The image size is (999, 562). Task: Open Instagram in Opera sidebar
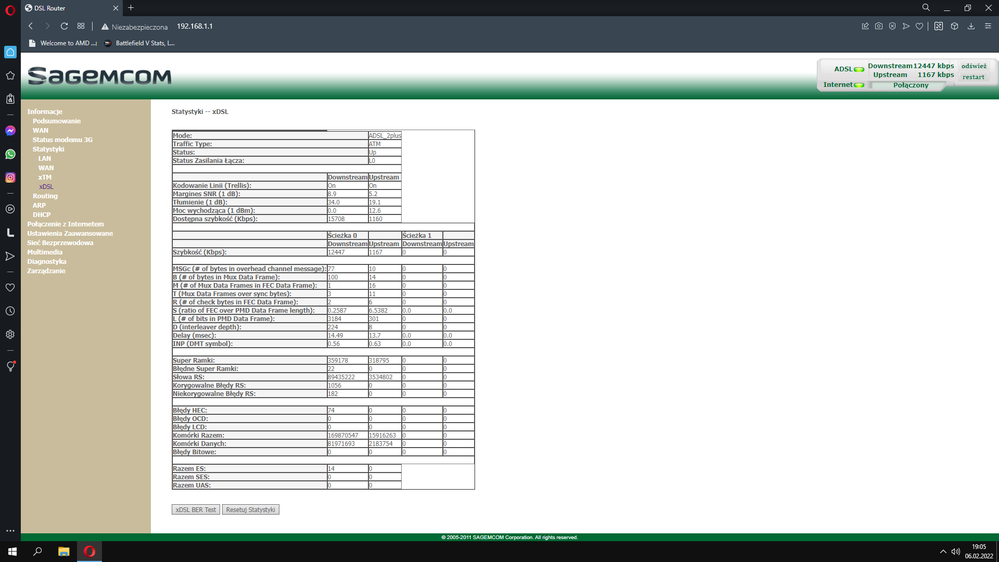(x=10, y=178)
